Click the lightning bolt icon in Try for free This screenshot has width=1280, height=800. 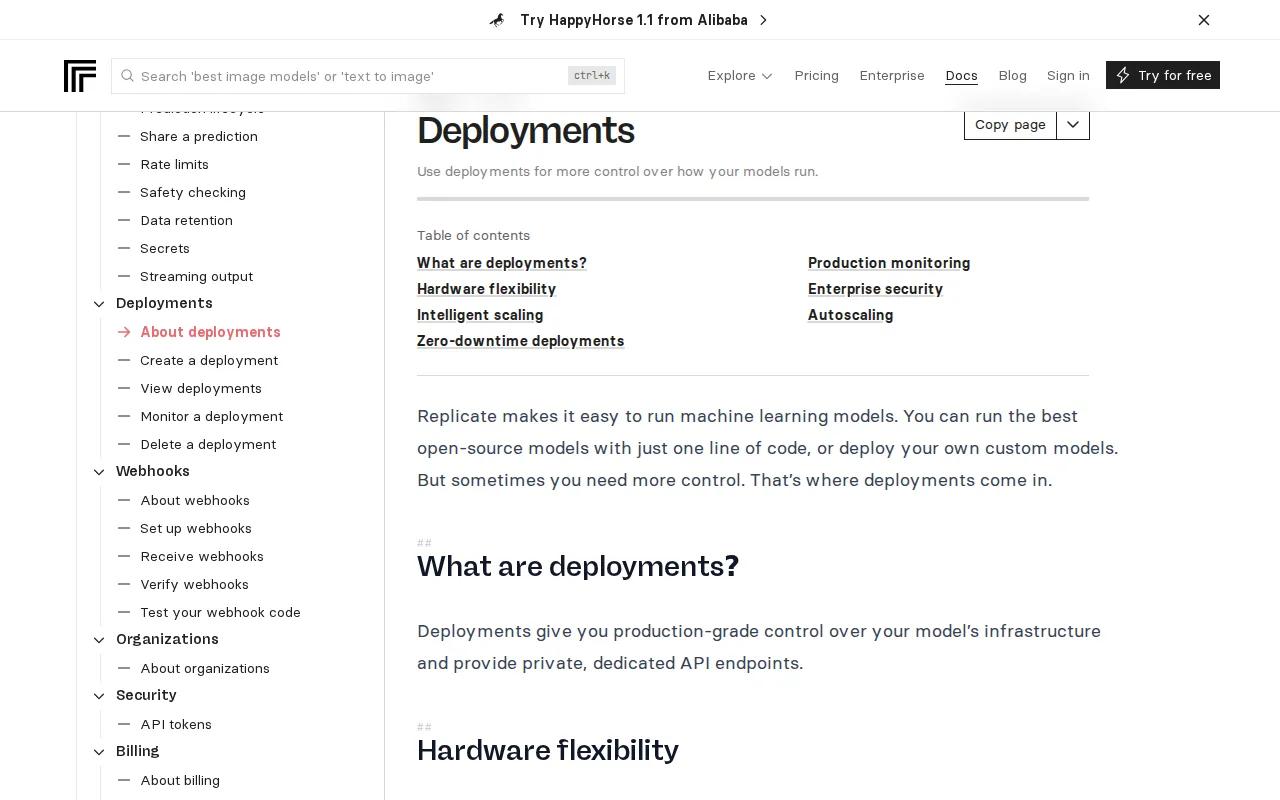[1123, 75]
